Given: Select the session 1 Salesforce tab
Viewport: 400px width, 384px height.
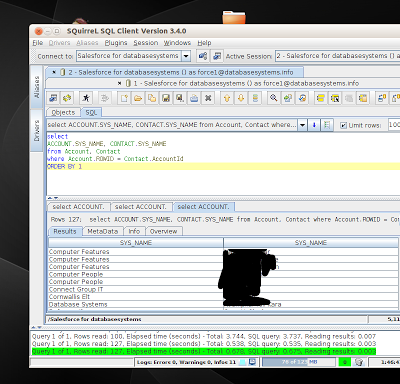Looking at the screenshot, I should coord(246,83).
